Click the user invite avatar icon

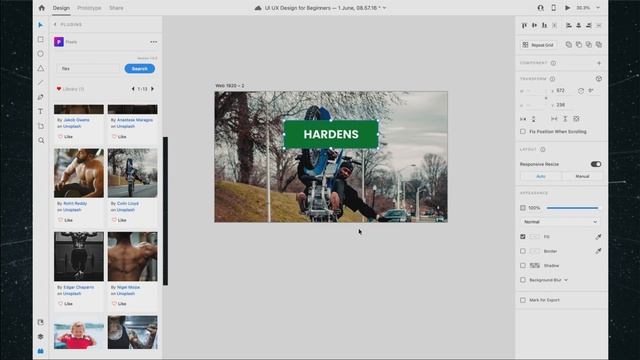point(540,8)
